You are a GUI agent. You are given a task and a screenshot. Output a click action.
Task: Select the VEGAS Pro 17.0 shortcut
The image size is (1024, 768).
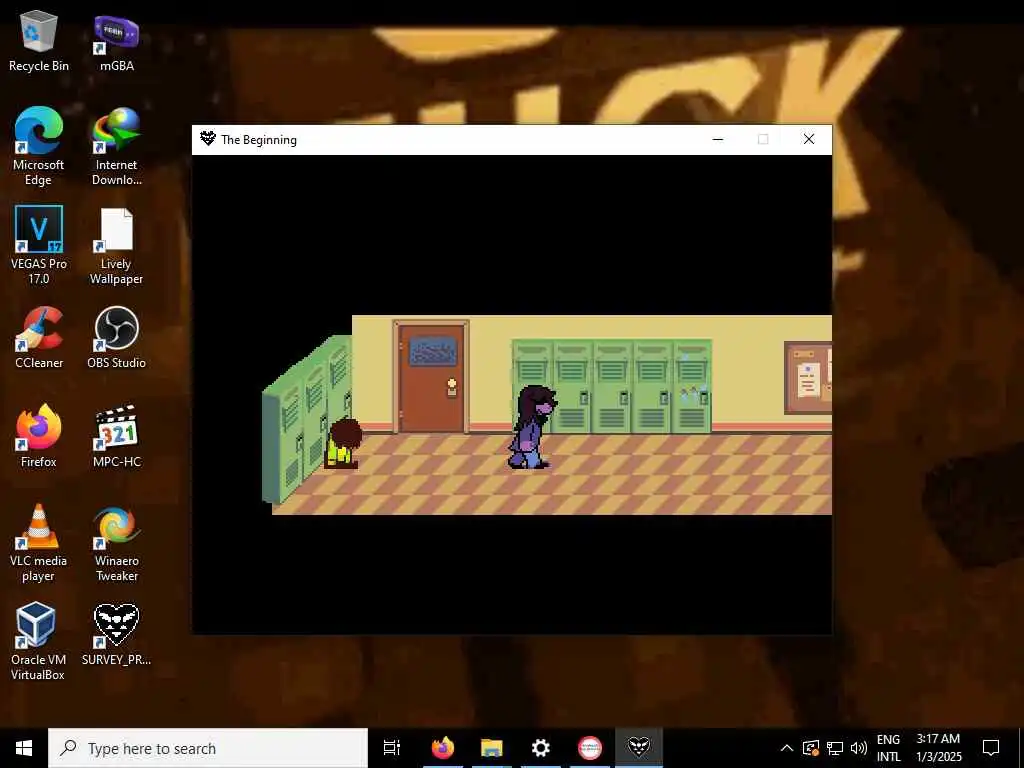click(x=39, y=245)
